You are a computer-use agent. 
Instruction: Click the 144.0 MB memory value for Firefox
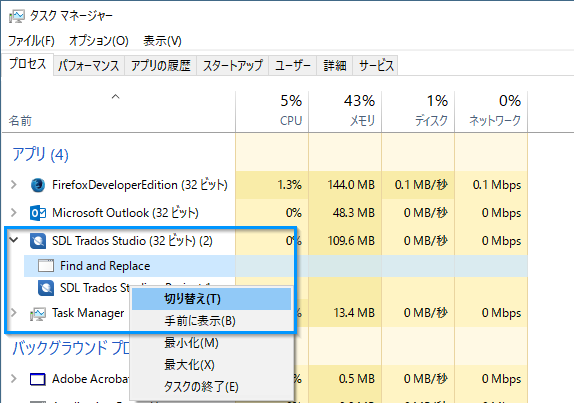click(x=351, y=185)
